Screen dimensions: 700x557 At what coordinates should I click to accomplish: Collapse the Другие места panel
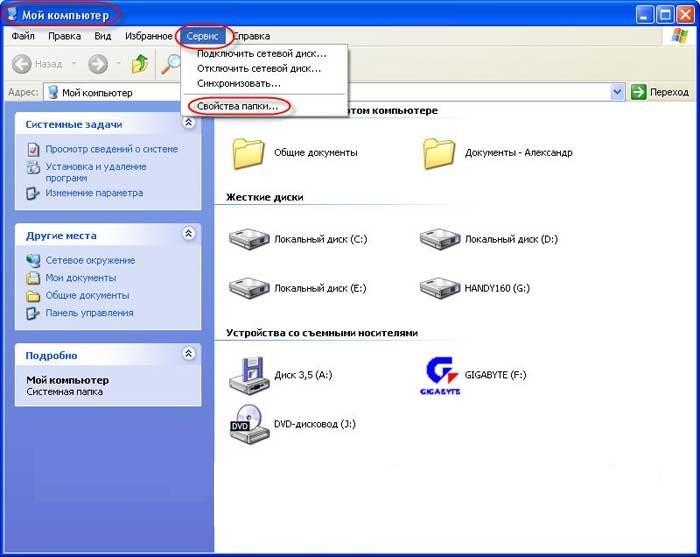189,233
